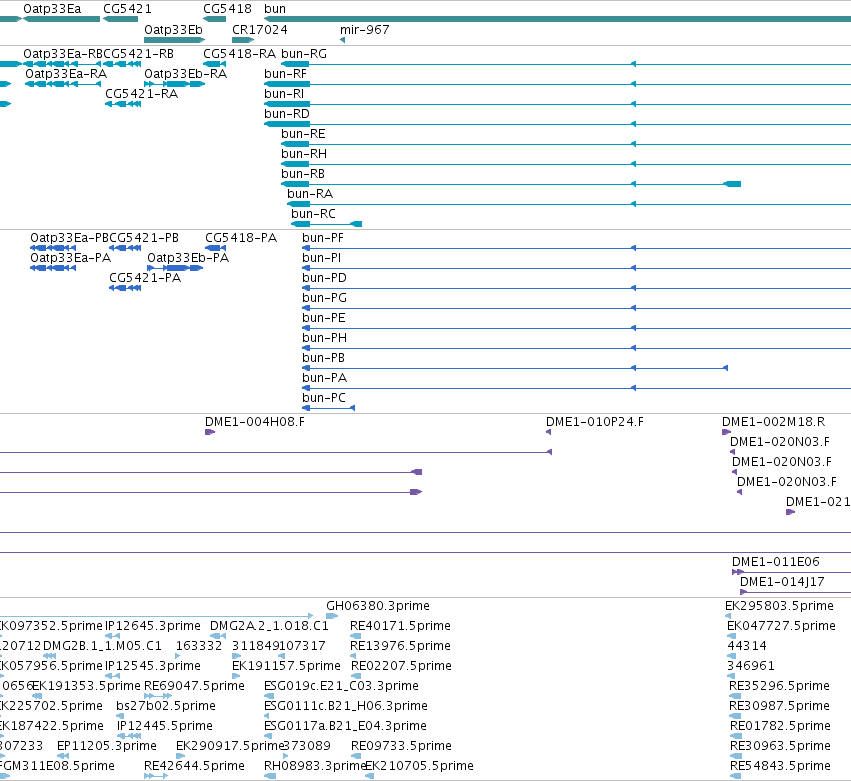Select EST label DMG2A.2_1.018.C1

269,626
